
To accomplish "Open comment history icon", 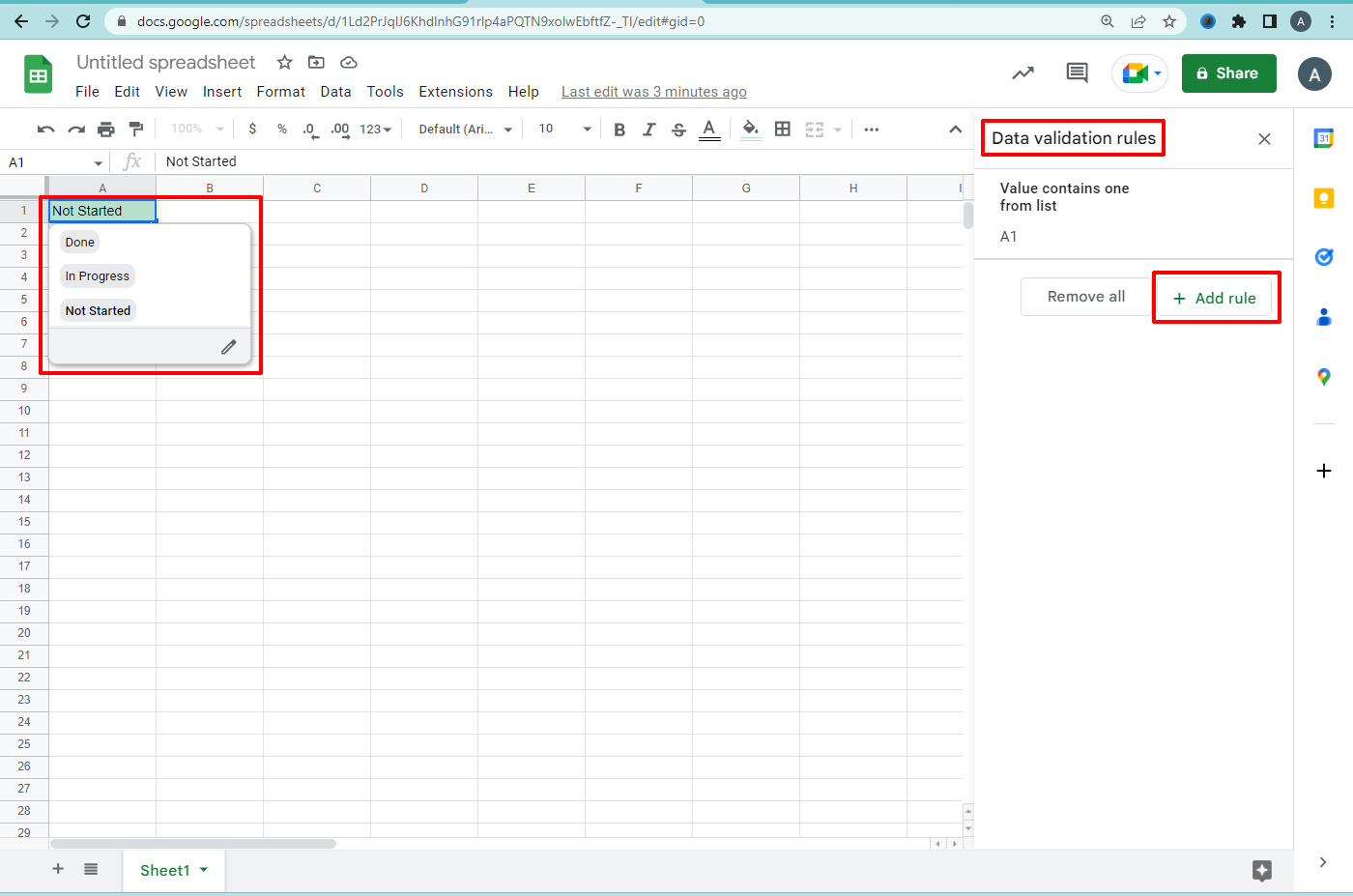I will click(x=1077, y=73).
